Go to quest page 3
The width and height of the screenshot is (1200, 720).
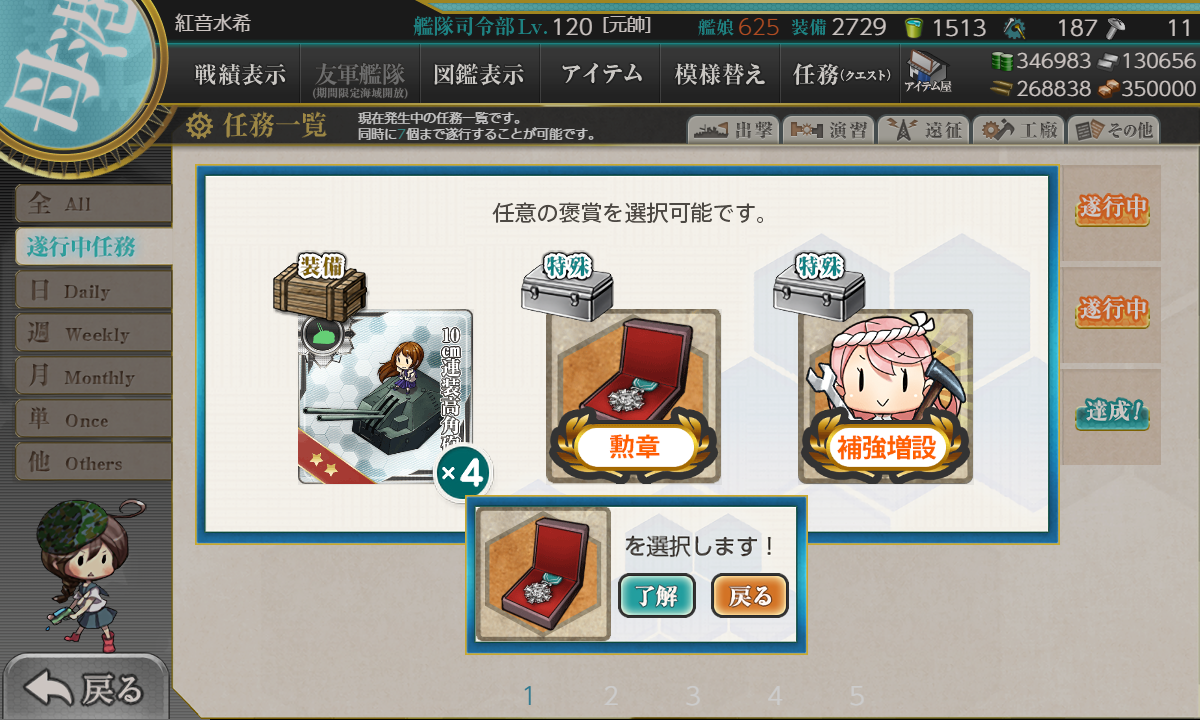point(693,696)
